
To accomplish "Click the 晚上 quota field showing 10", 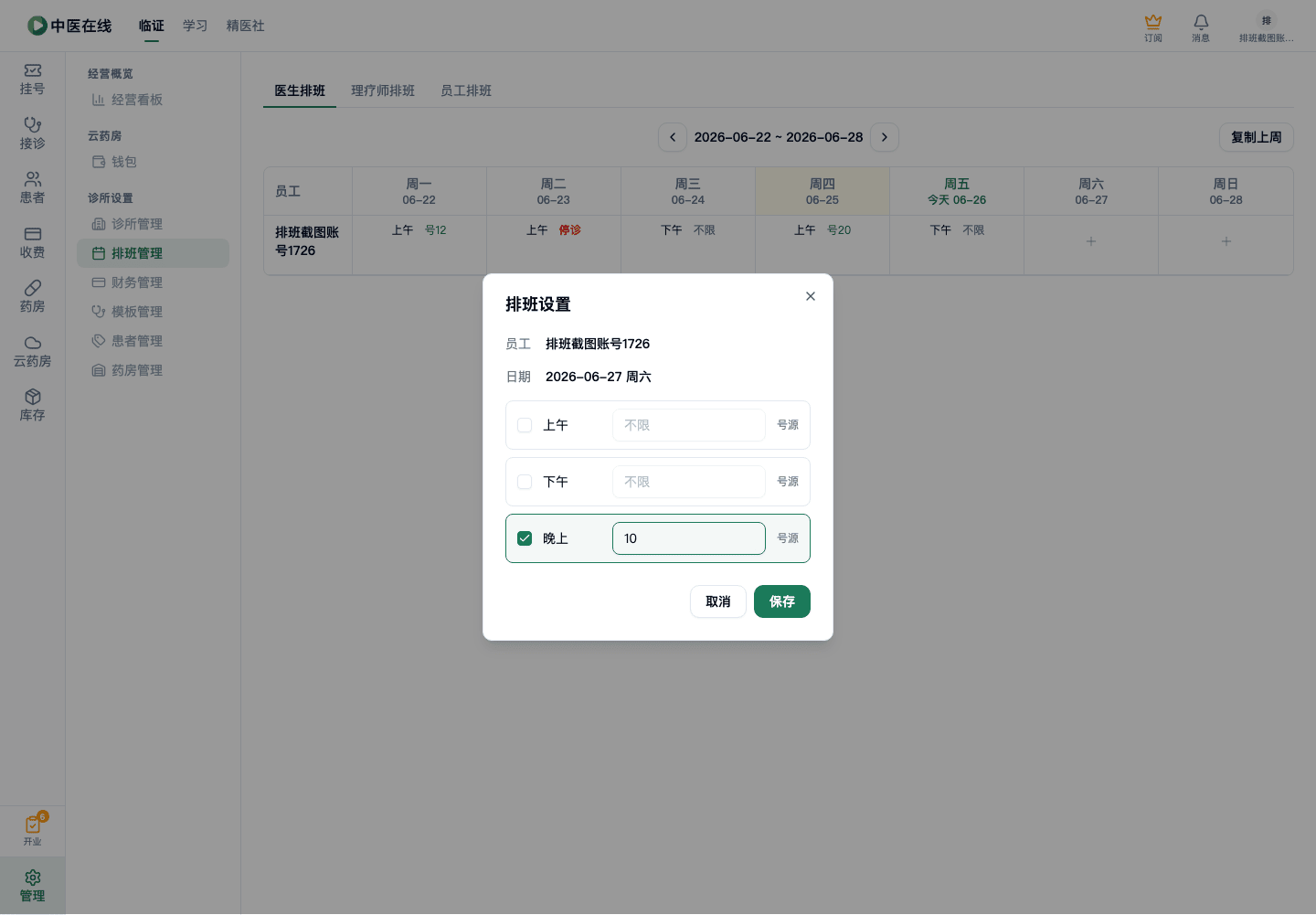I will pyautogui.click(x=689, y=538).
